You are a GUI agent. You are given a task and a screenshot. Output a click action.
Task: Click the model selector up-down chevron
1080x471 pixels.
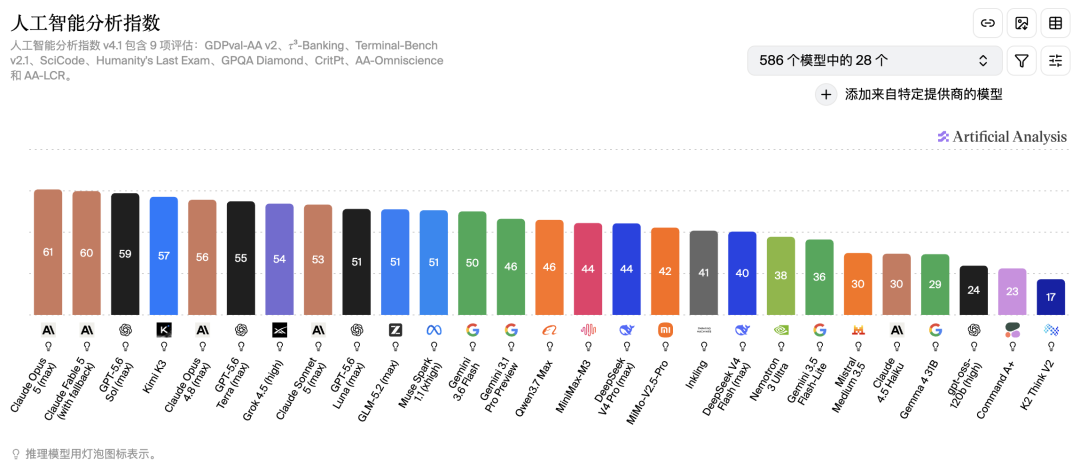click(x=984, y=61)
